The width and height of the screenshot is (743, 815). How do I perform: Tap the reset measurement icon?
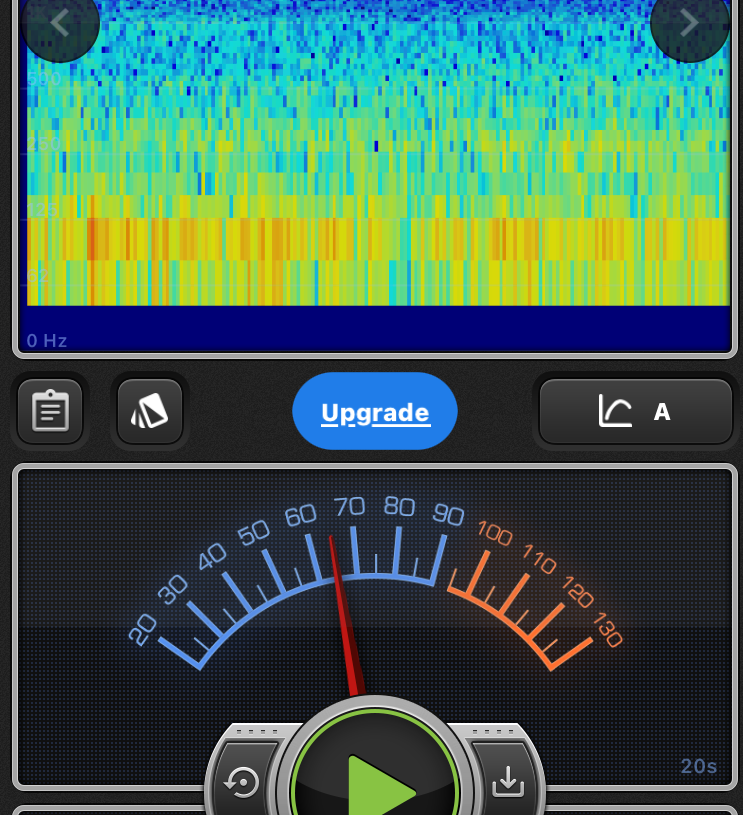(243, 781)
